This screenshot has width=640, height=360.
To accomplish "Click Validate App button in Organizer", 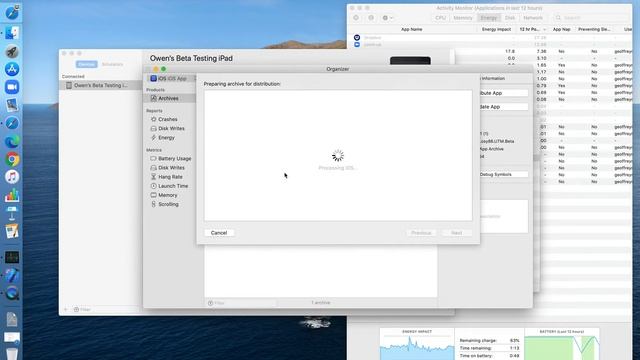I will pyautogui.click(x=504, y=107).
